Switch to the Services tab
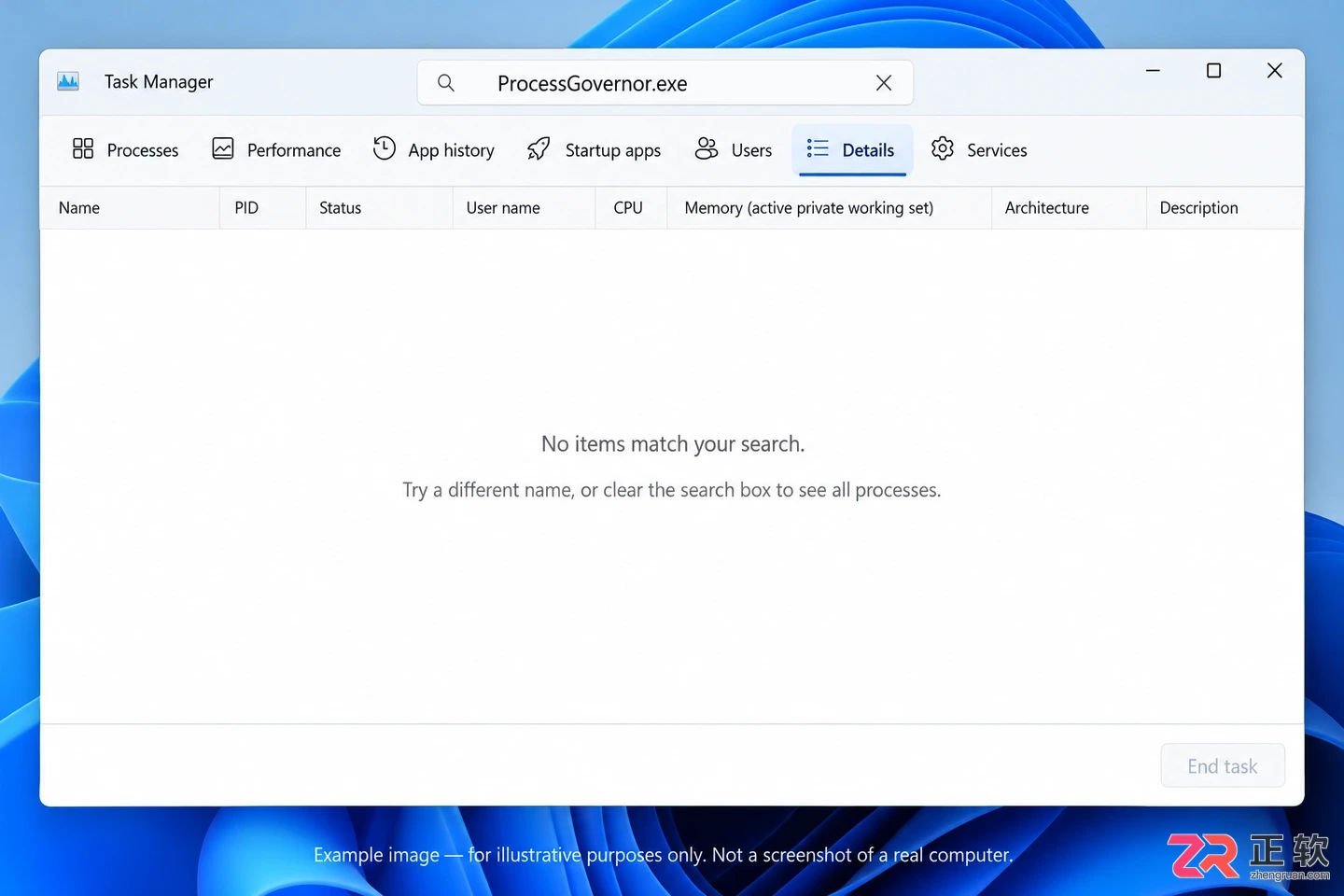Image resolution: width=1344 pixels, height=896 pixels. pos(979,150)
